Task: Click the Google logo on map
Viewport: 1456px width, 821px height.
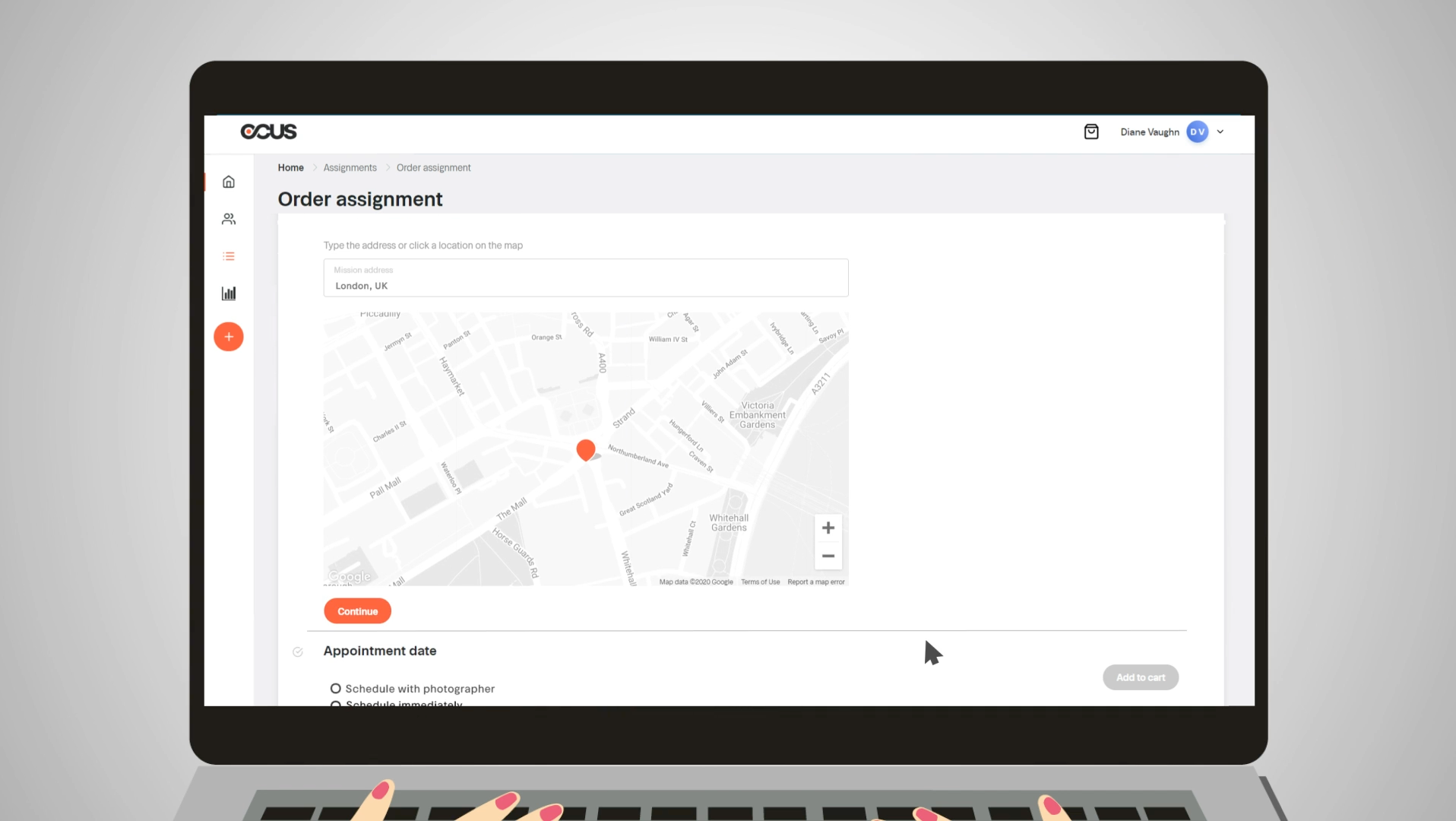Action: click(350, 576)
